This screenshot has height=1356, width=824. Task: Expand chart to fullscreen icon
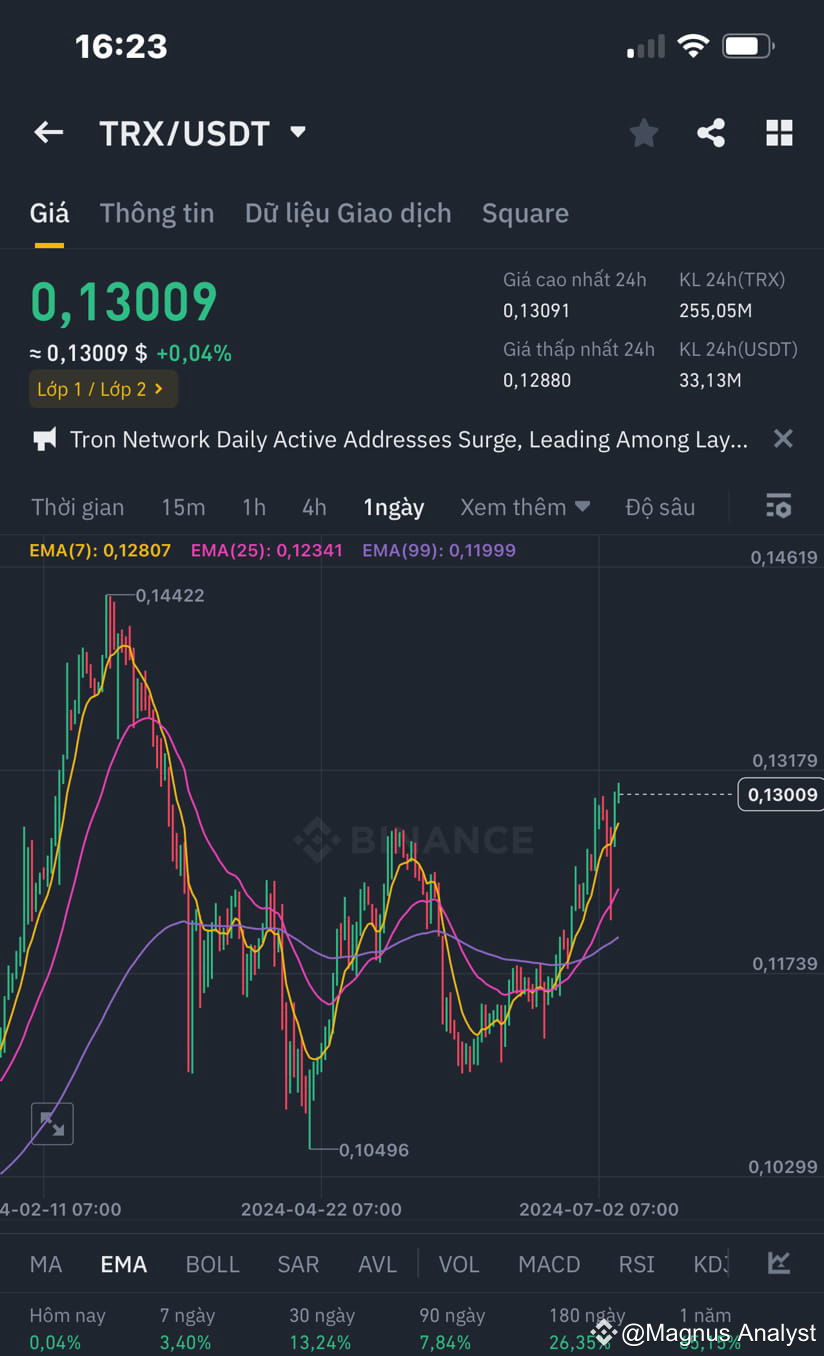pos(52,1124)
